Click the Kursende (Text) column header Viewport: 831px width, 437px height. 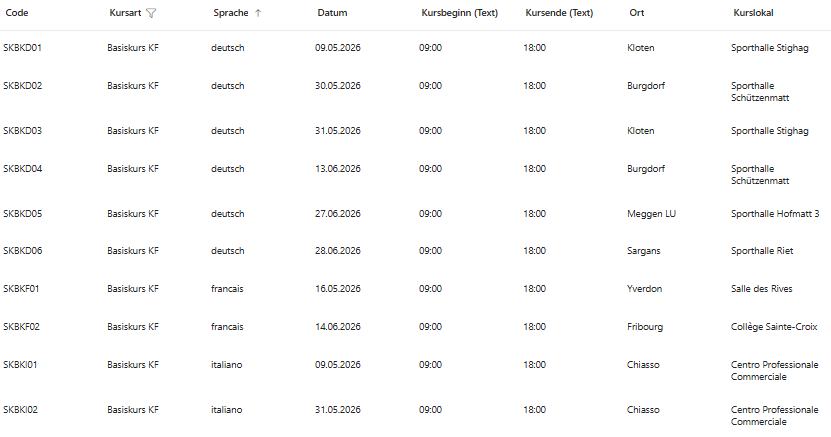pyautogui.click(x=559, y=13)
